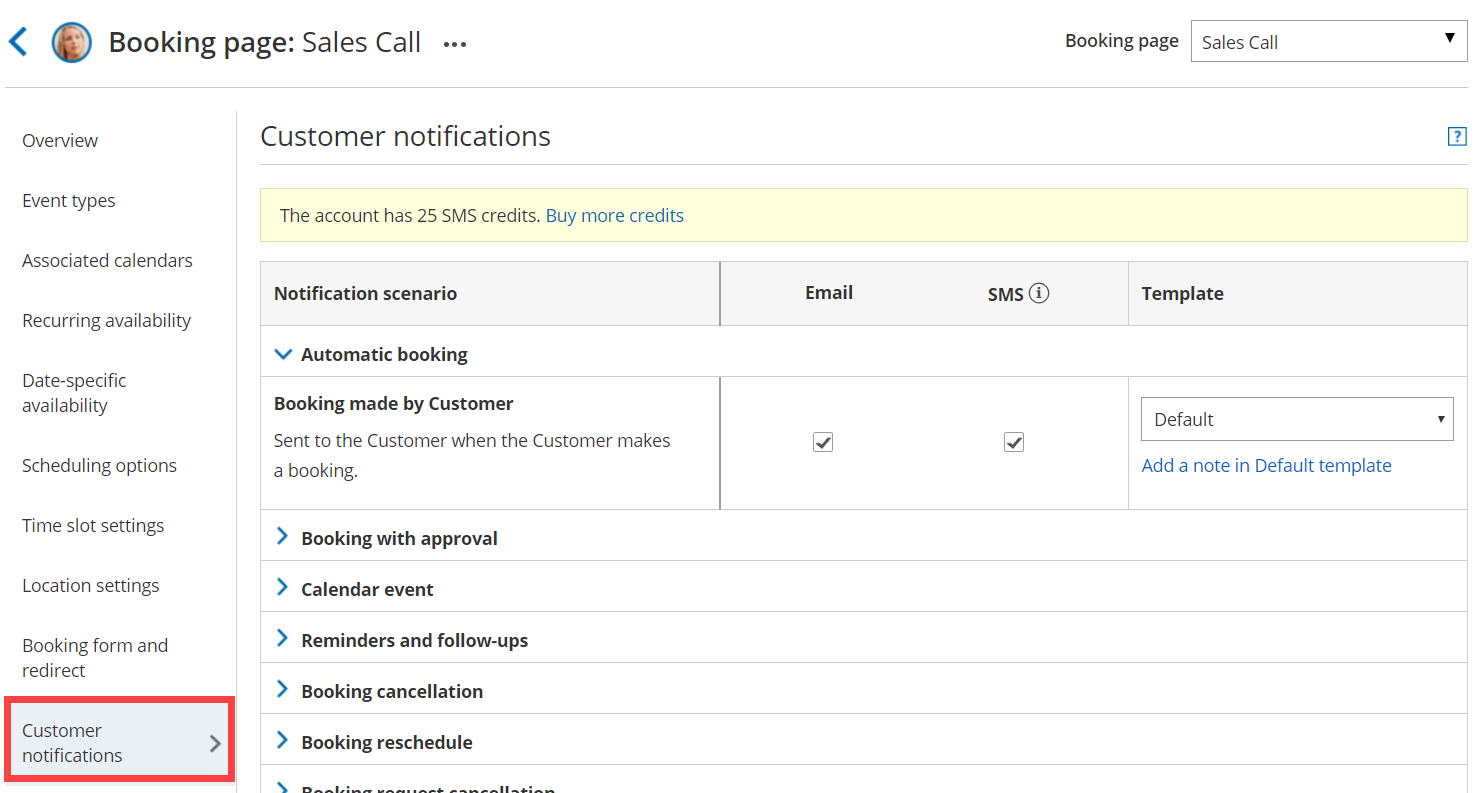1475x793 pixels.
Task: Open Scheduling options in sidebar
Action: [x=99, y=466]
